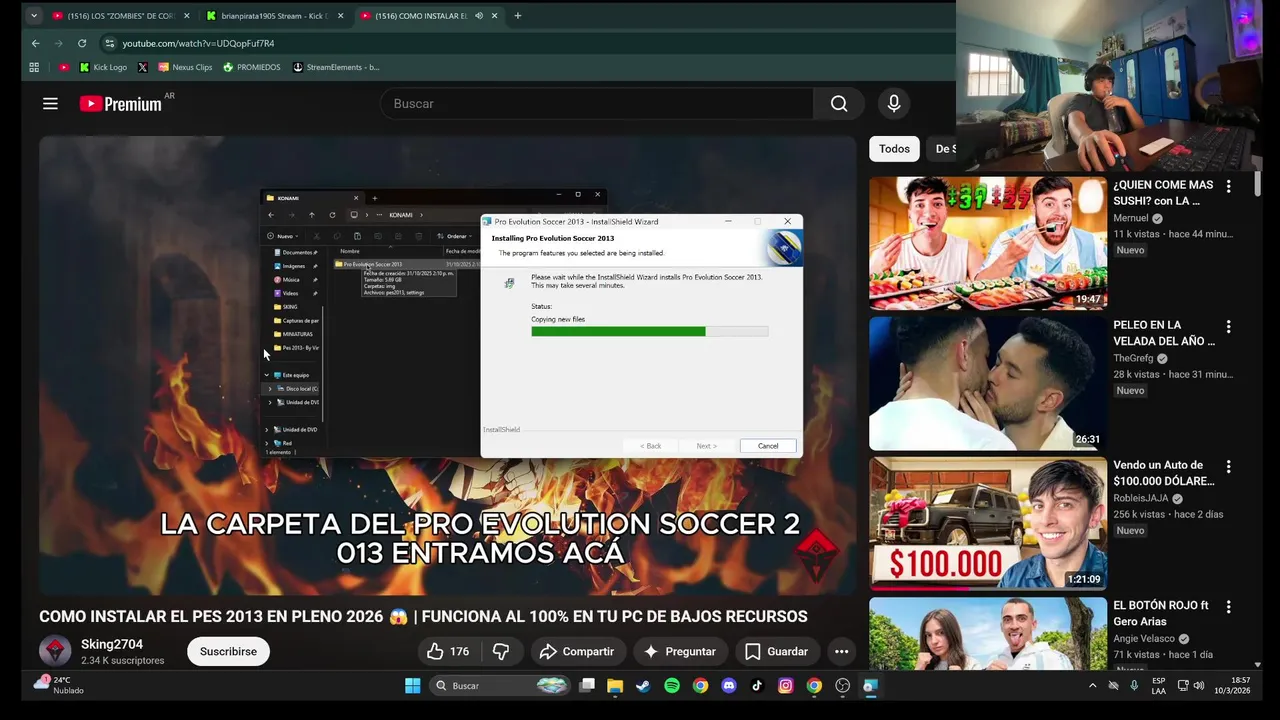The height and width of the screenshot is (720, 1280).
Task: Click the YouTube search magnifier button
Action: (839, 104)
